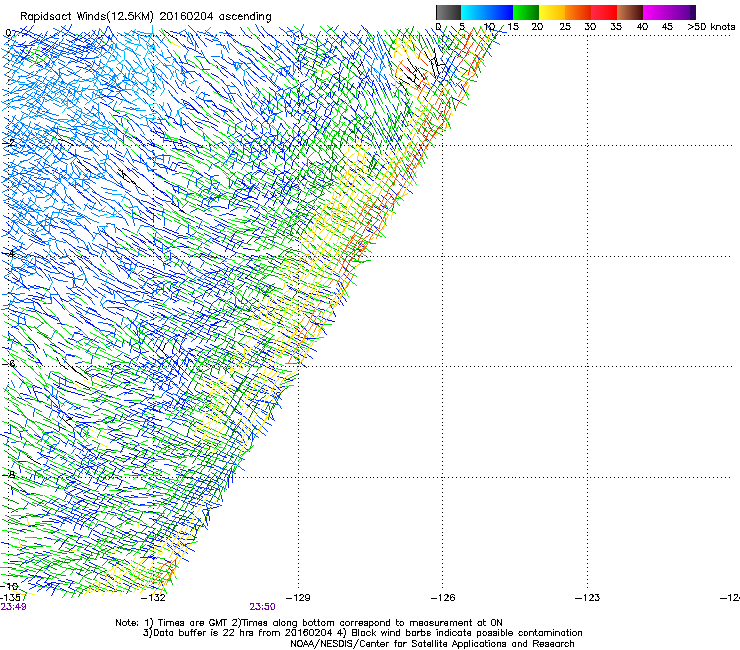Image resolution: width=740 pixels, height=650 pixels.
Task: Click the 'Times are GMT' note line
Action: click(x=309, y=623)
